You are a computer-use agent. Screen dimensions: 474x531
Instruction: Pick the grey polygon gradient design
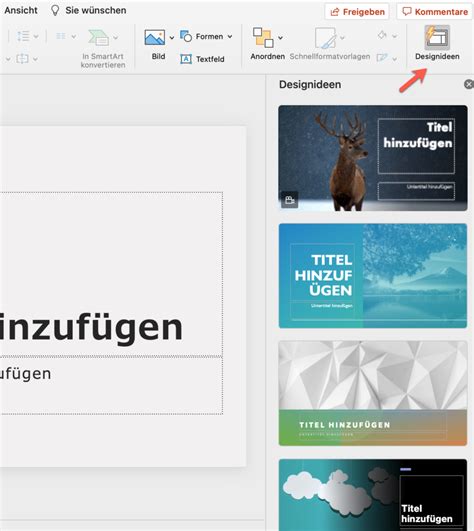[373, 393]
